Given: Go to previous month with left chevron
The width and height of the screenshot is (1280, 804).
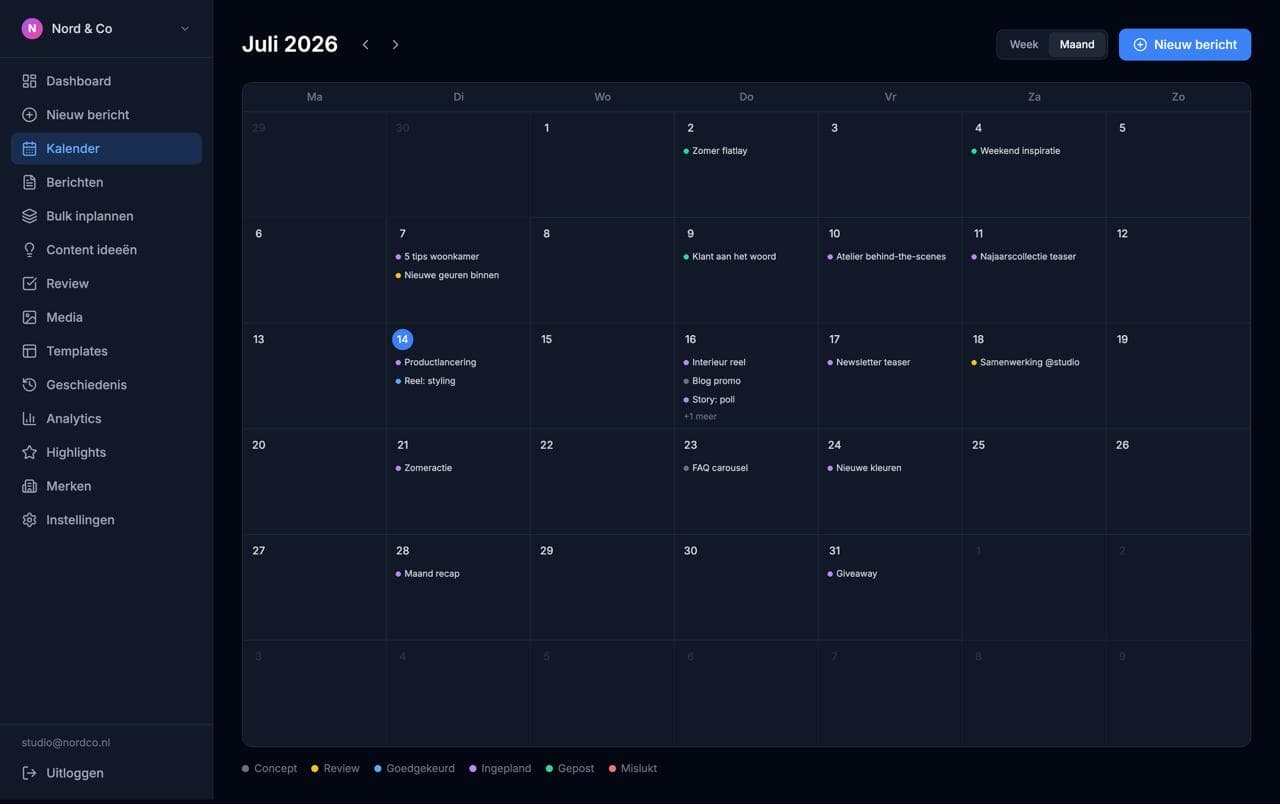Looking at the screenshot, I should [x=365, y=45].
